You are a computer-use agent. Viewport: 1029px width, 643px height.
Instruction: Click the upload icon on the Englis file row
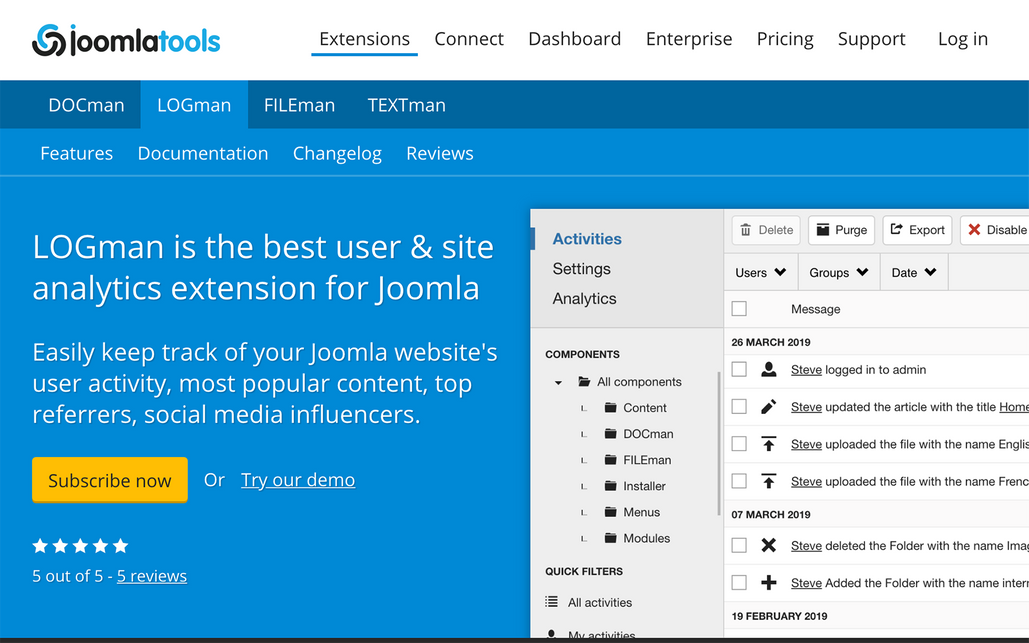(x=768, y=444)
